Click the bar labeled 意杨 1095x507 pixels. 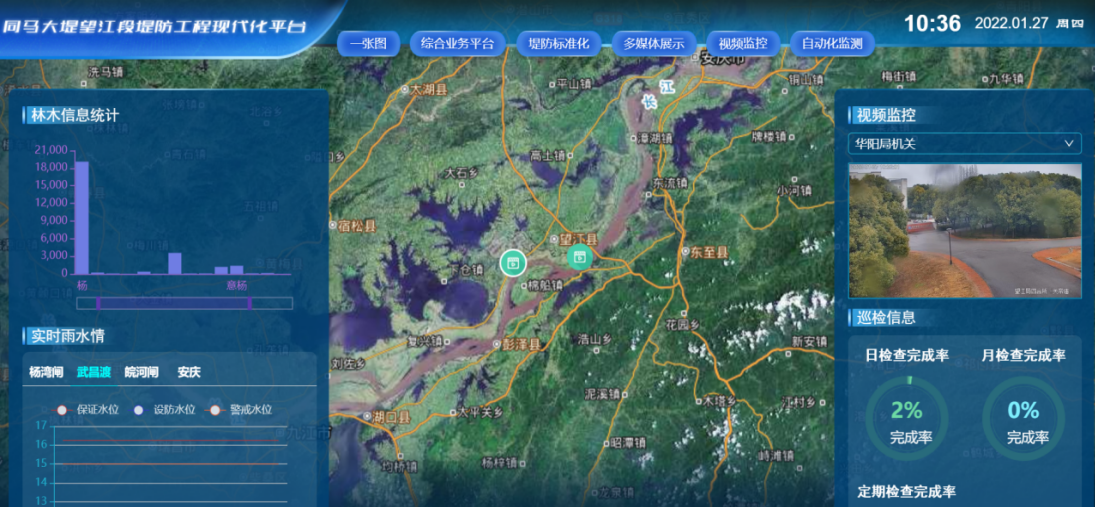click(x=236, y=270)
